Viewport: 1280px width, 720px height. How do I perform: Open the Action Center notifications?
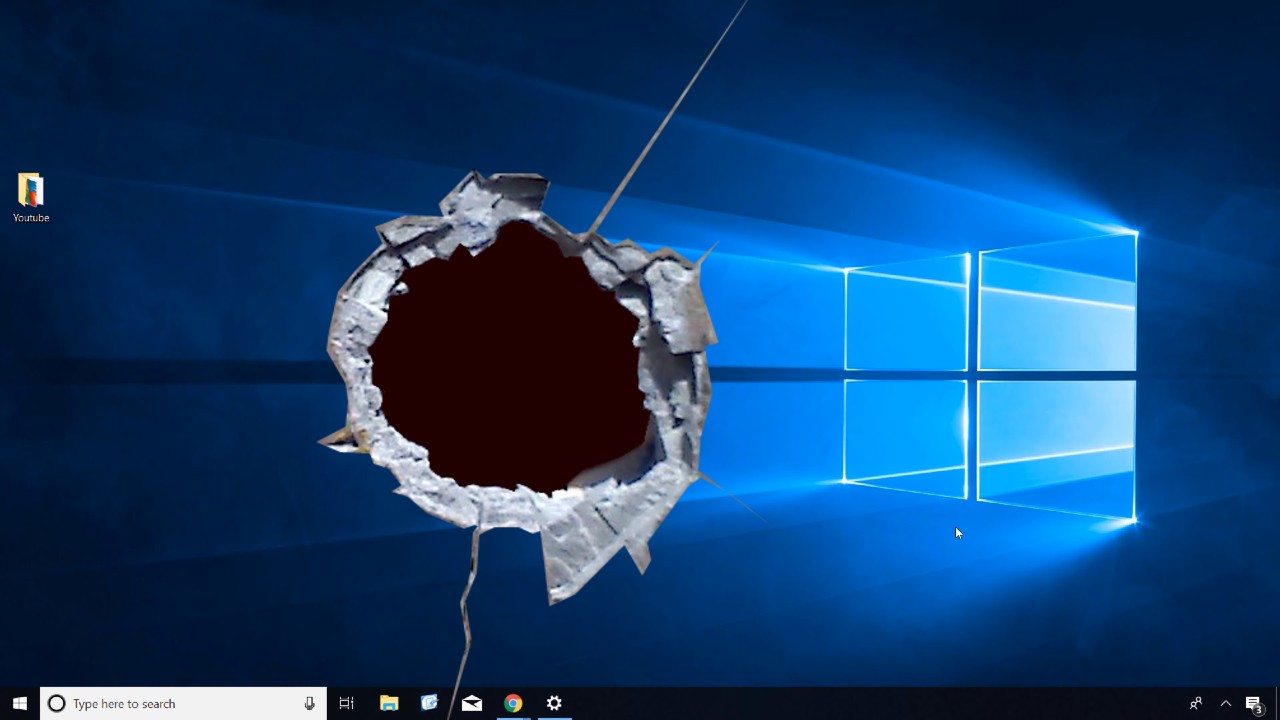point(1254,704)
